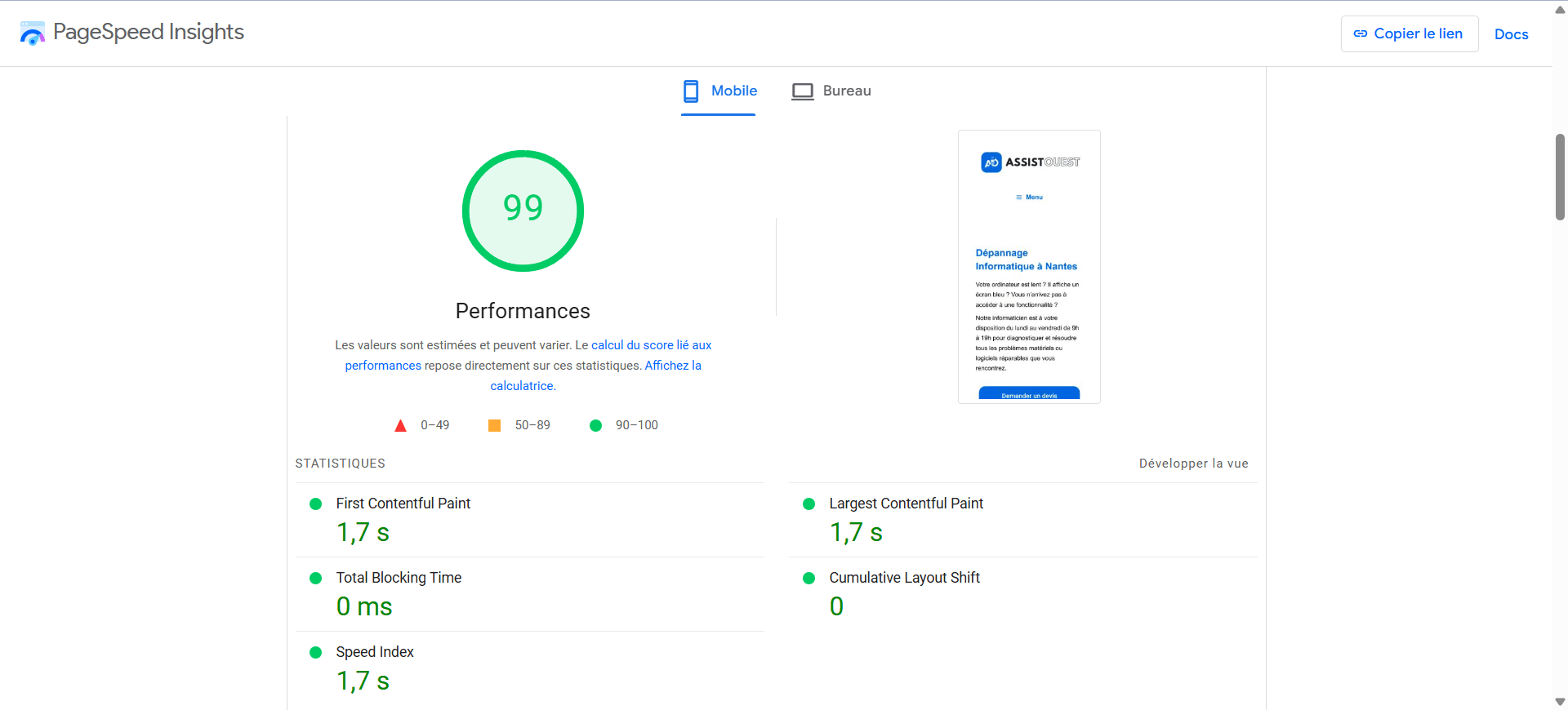Click the mobile phone icon
The width and height of the screenshot is (1568, 710).
point(691,91)
